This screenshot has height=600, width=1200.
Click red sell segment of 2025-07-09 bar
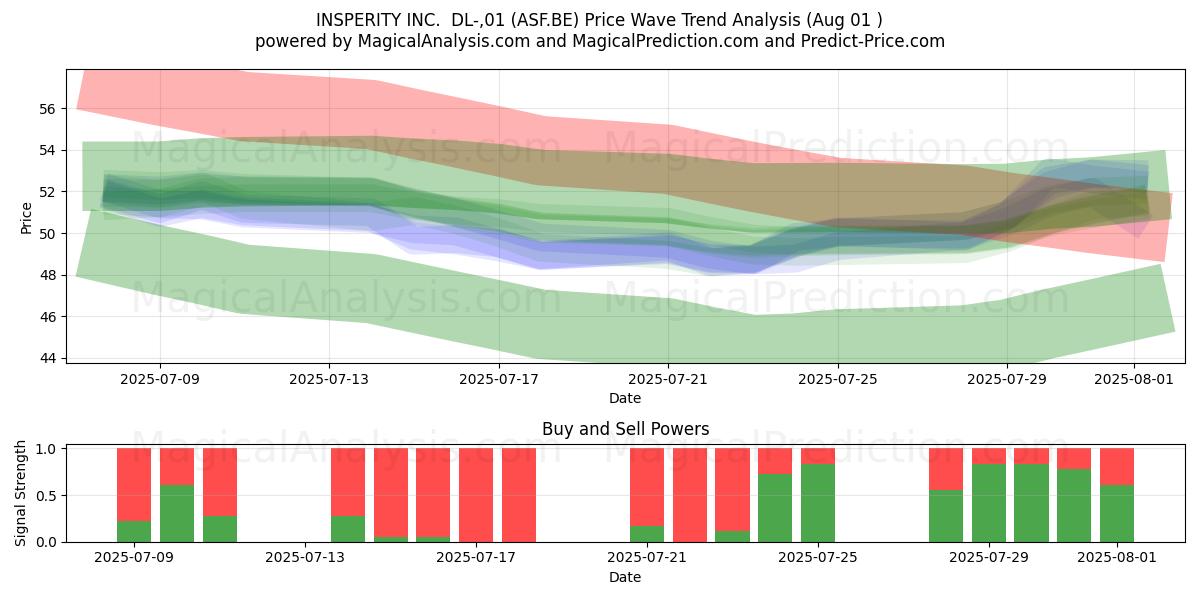click(134, 485)
